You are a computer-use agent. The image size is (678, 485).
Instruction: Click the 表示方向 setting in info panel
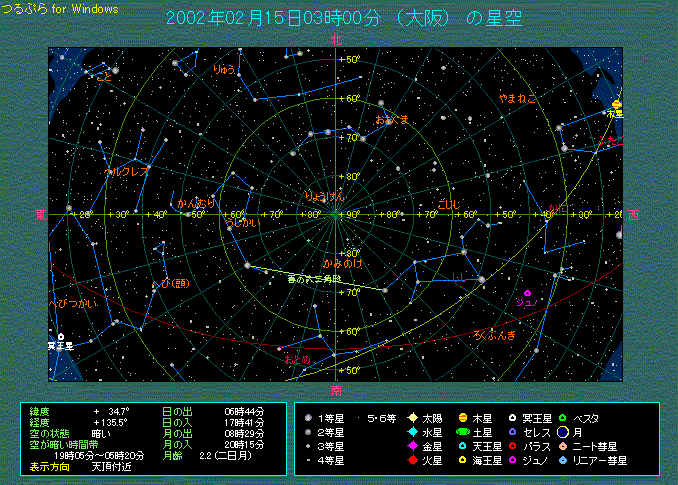tap(49, 466)
